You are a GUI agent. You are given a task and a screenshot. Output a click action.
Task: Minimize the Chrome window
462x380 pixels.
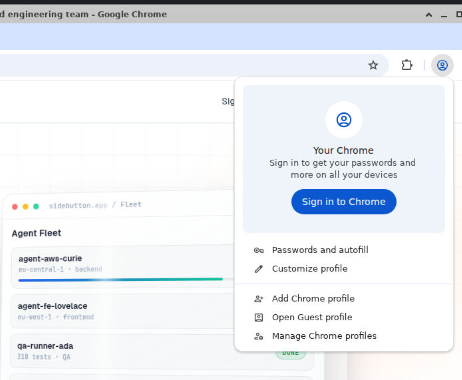pos(444,15)
